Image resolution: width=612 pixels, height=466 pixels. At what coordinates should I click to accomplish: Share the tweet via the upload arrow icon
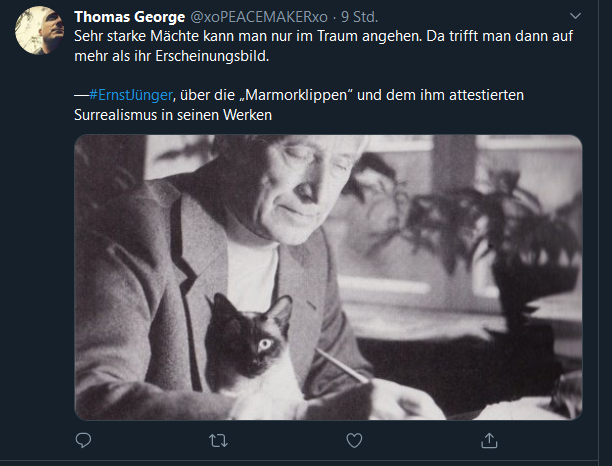[x=489, y=440]
